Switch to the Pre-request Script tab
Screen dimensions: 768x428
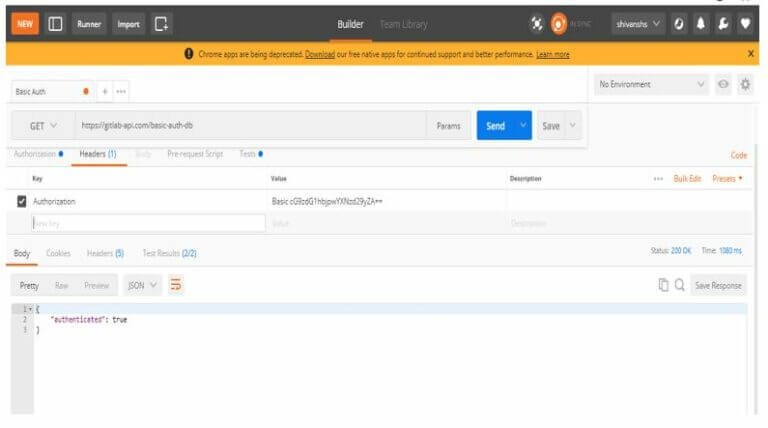[195, 154]
